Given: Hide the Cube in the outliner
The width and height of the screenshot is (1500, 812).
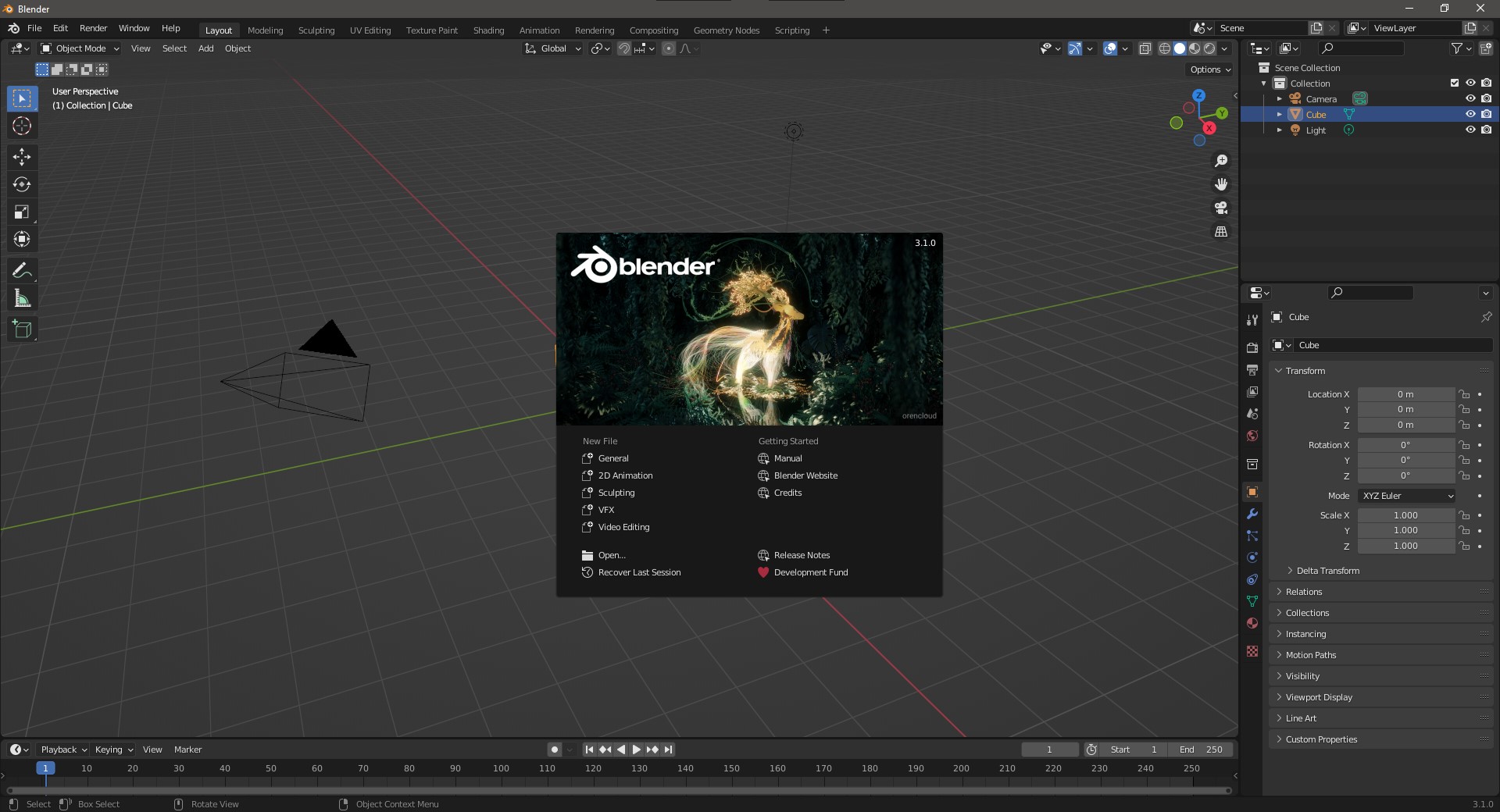Looking at the screenshot, I should 1470,114.
